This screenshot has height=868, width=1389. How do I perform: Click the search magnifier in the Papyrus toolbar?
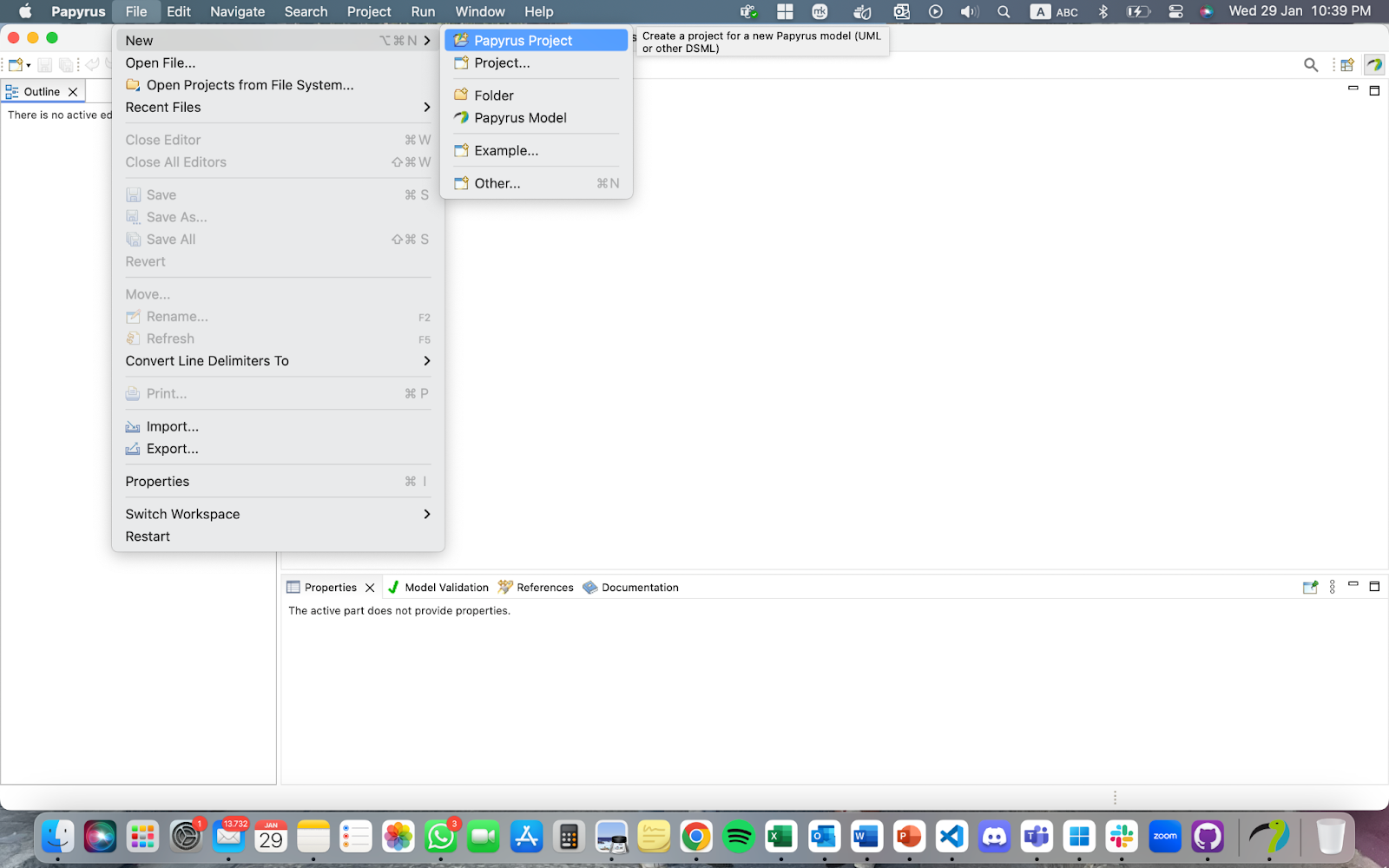[x=1311, y=65]
